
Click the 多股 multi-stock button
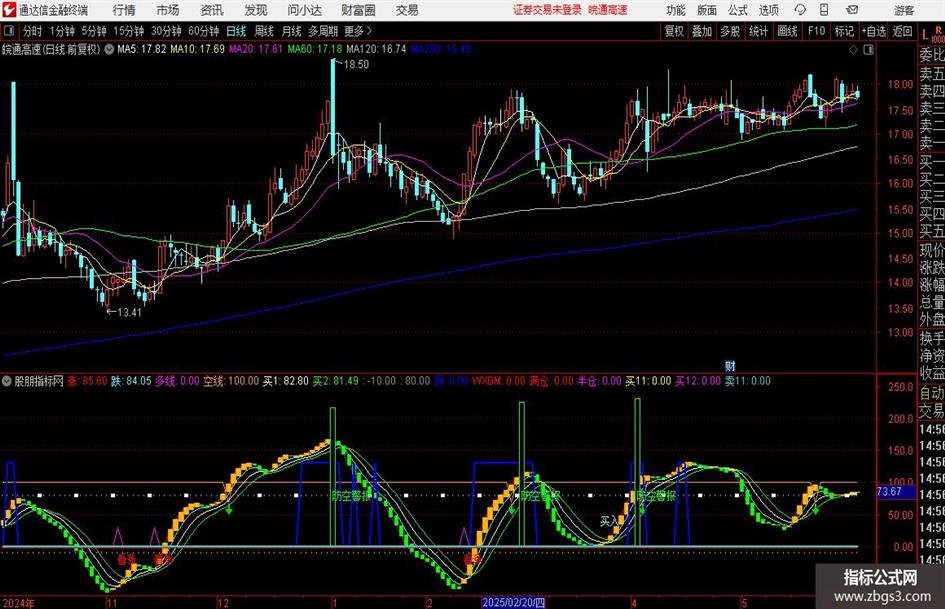[730, 31]
